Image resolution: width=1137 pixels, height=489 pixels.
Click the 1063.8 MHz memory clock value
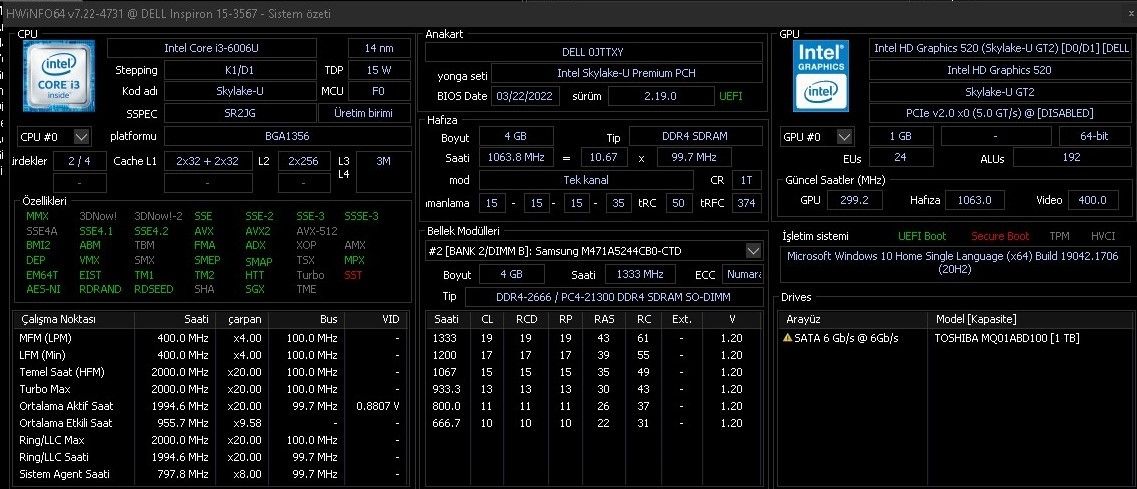click(x=516, y=157)
